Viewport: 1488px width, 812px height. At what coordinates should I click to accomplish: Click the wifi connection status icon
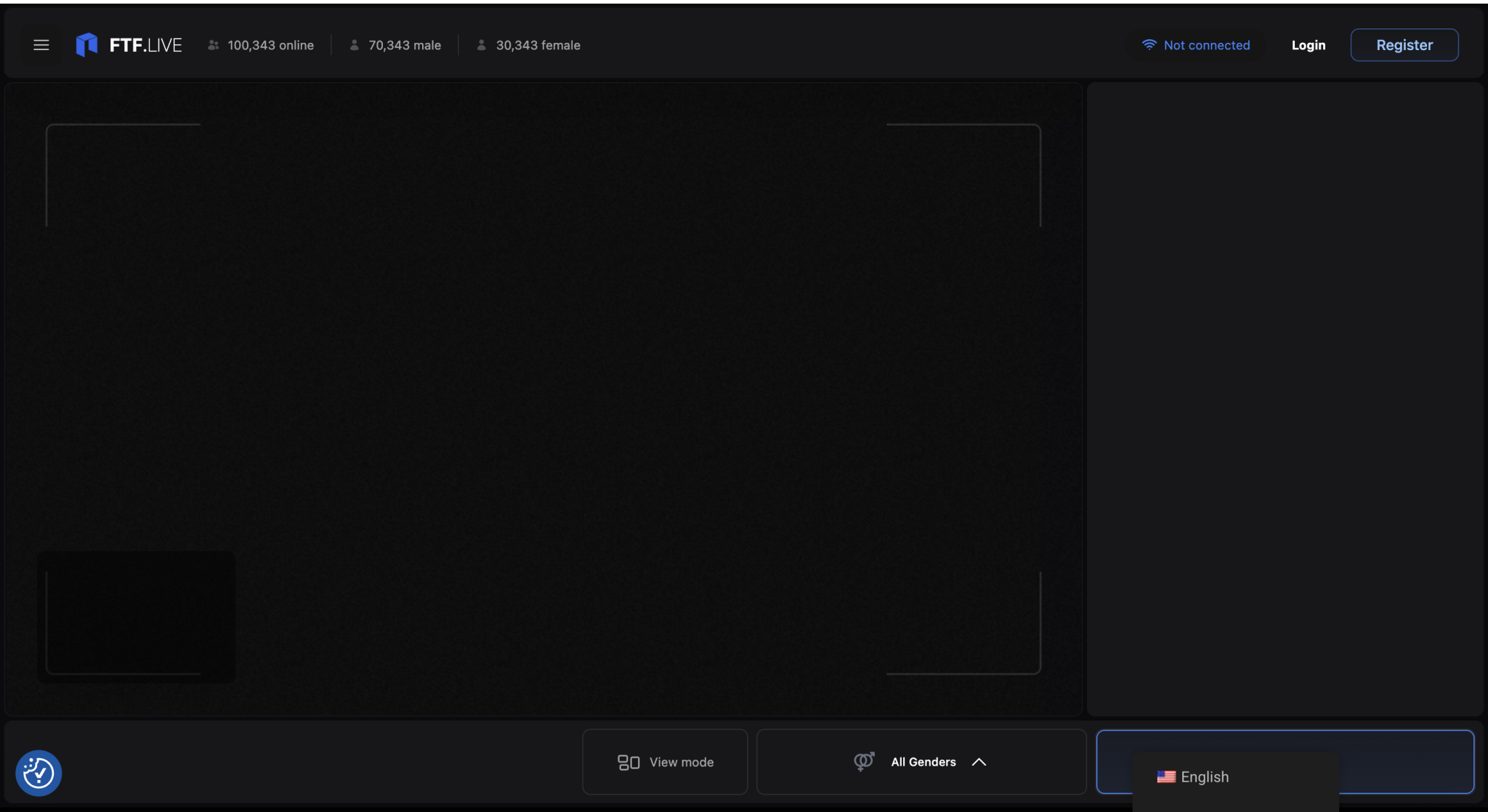click(1149, 45)
